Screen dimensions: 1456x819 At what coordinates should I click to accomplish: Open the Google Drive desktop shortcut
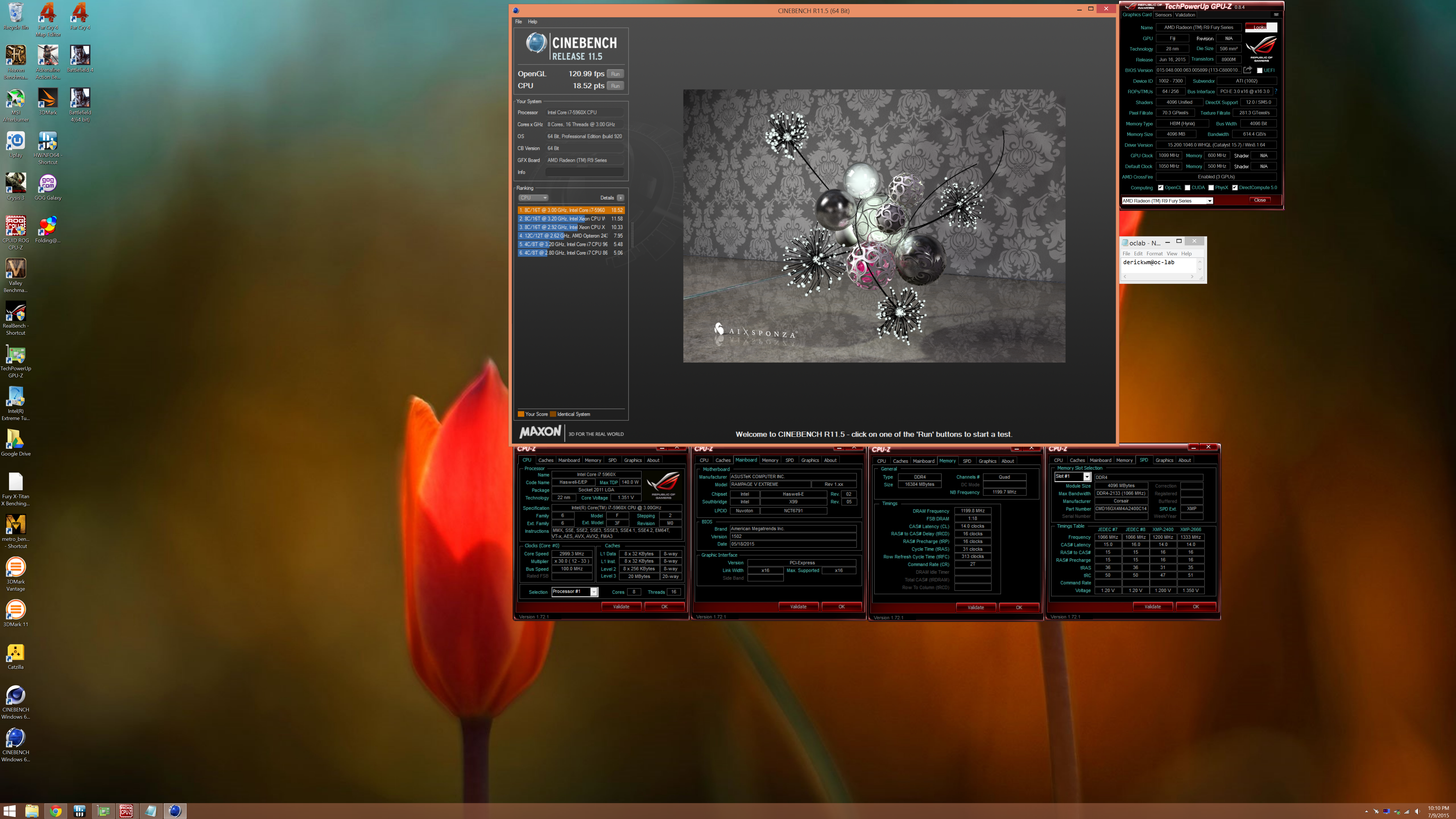tap(16, 442)
